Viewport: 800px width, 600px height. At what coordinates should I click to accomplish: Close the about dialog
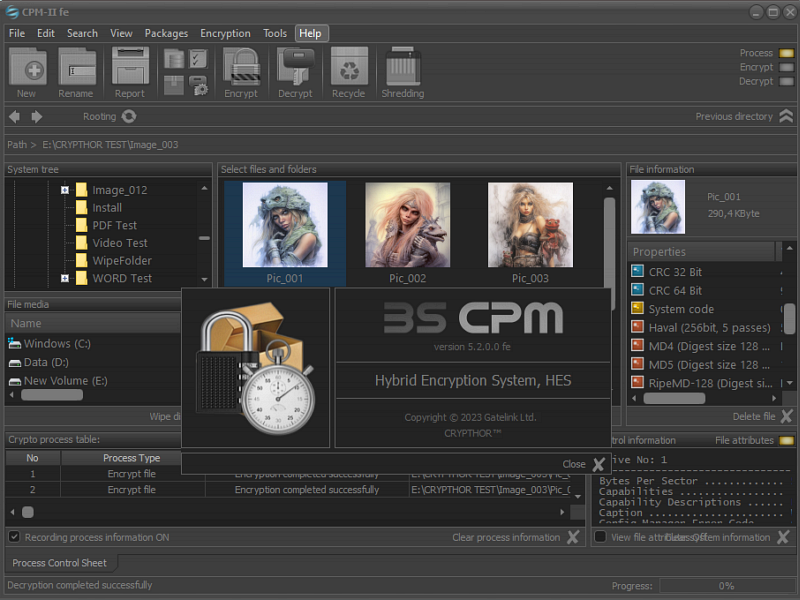pos(598,464)
